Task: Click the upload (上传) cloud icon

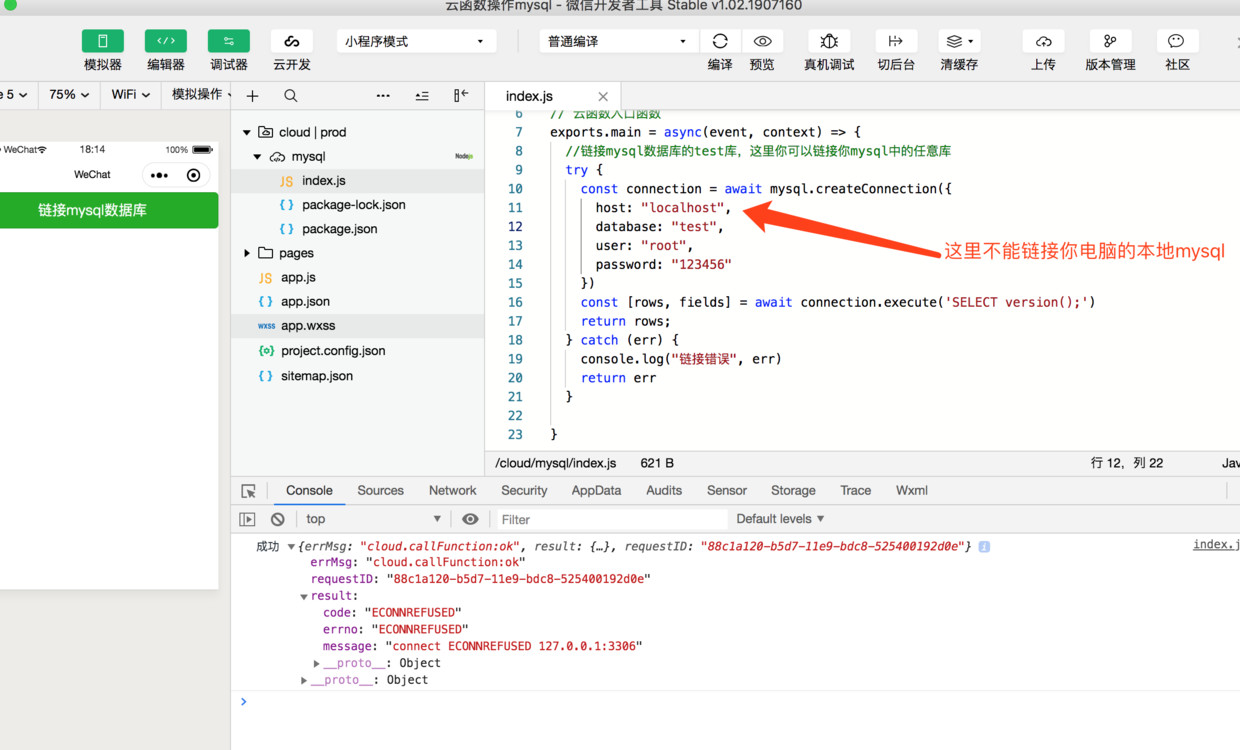Action: coord(1043,41)
